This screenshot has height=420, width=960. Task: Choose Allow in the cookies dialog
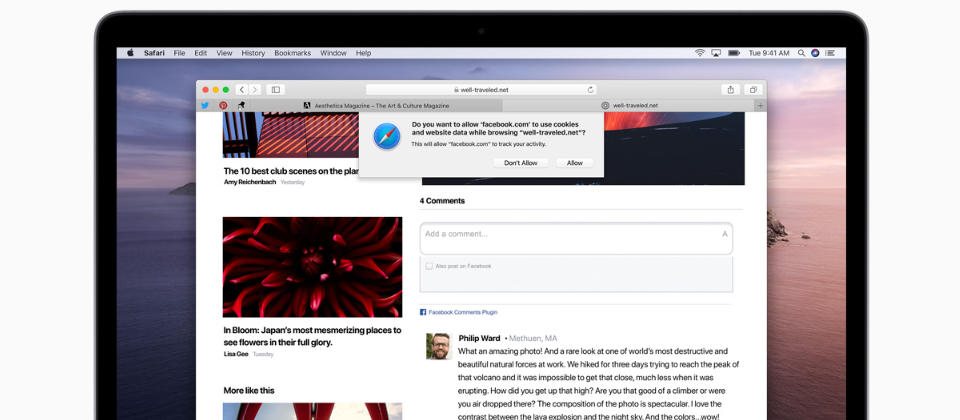click(575, 163)
